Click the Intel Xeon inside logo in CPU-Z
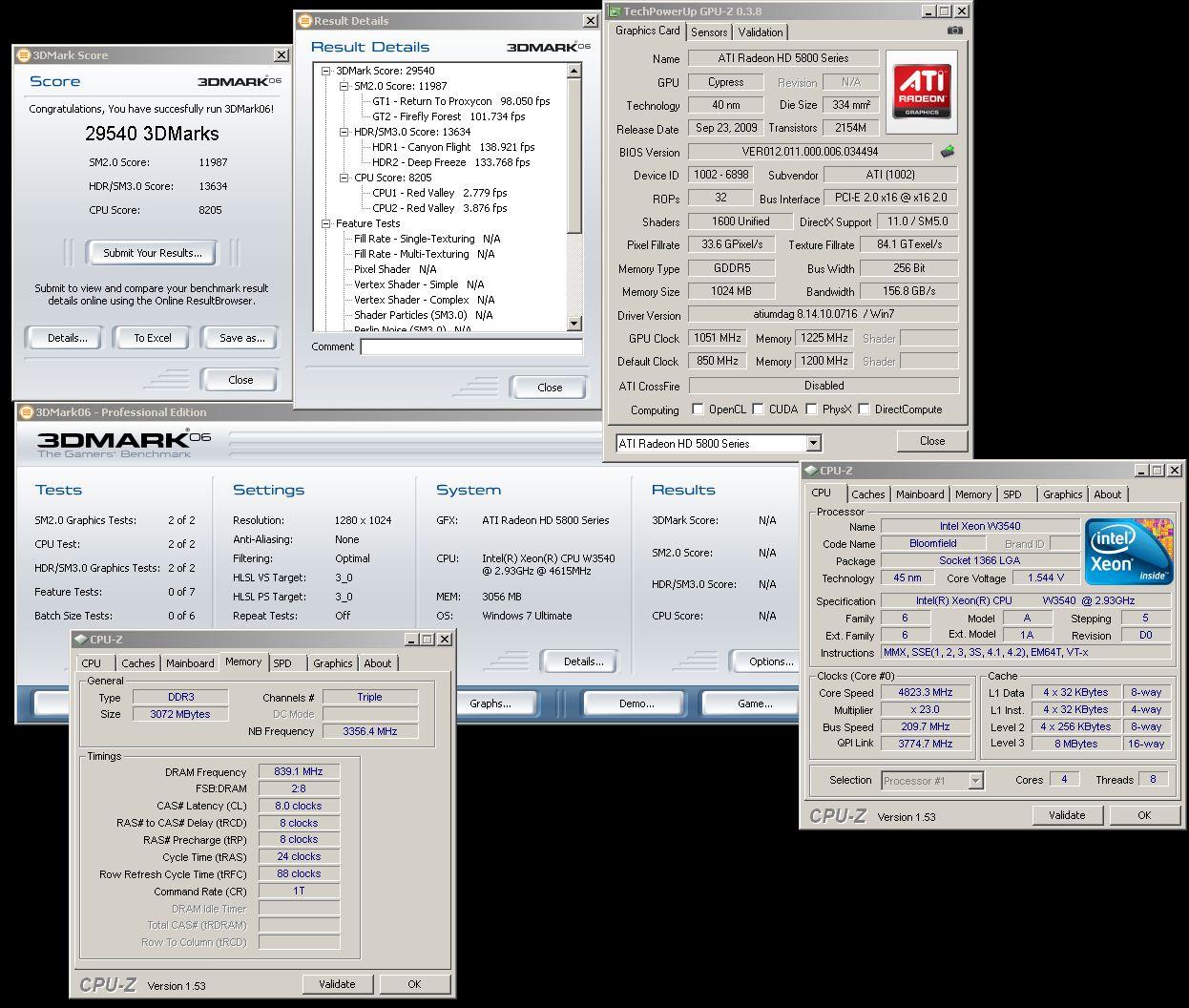1189x1008 pixels. pos(1129,552)
